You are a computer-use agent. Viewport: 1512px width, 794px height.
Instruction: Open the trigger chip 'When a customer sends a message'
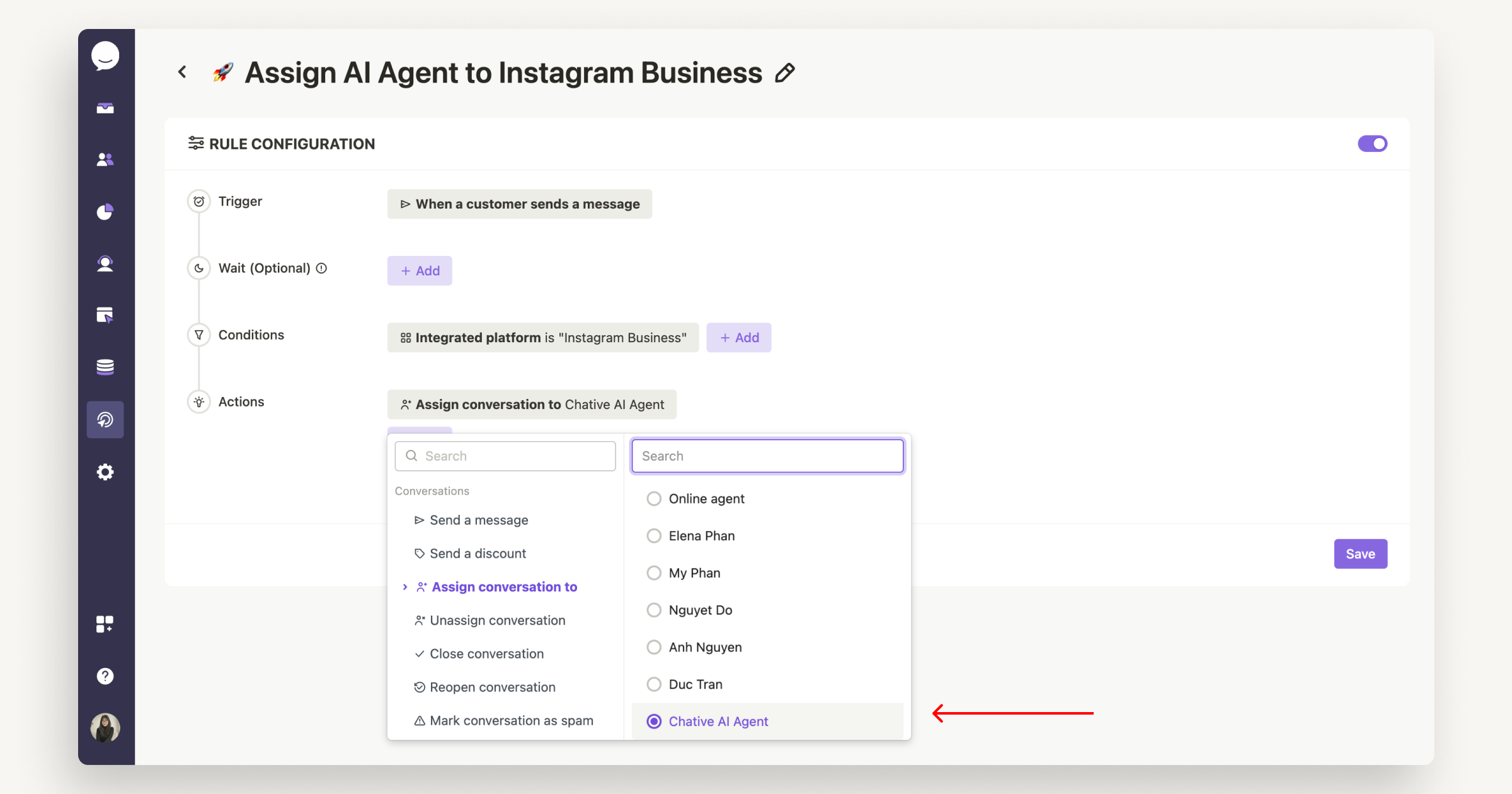(x=520, y=204)
